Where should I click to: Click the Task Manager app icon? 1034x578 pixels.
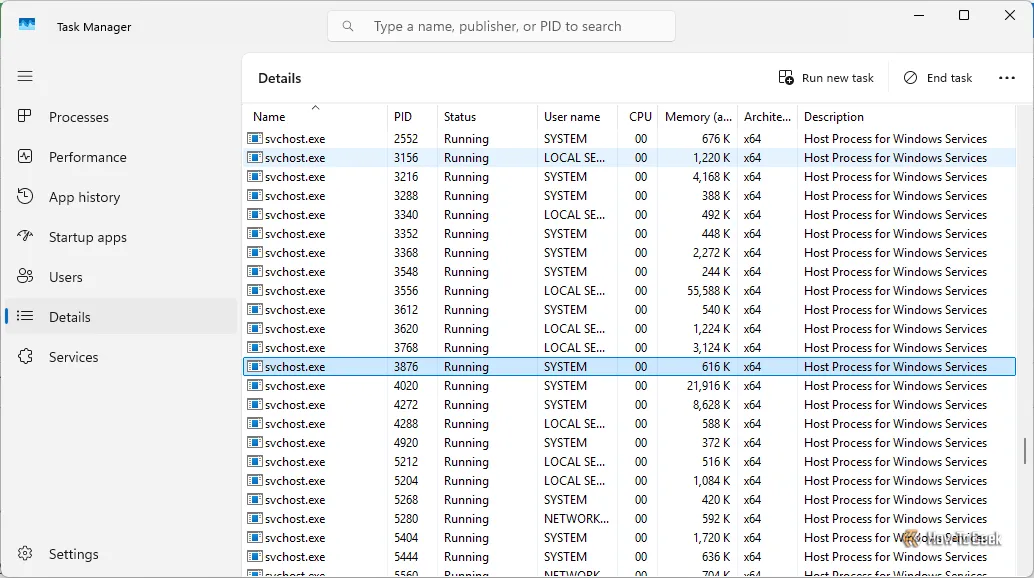coord(27,26)
